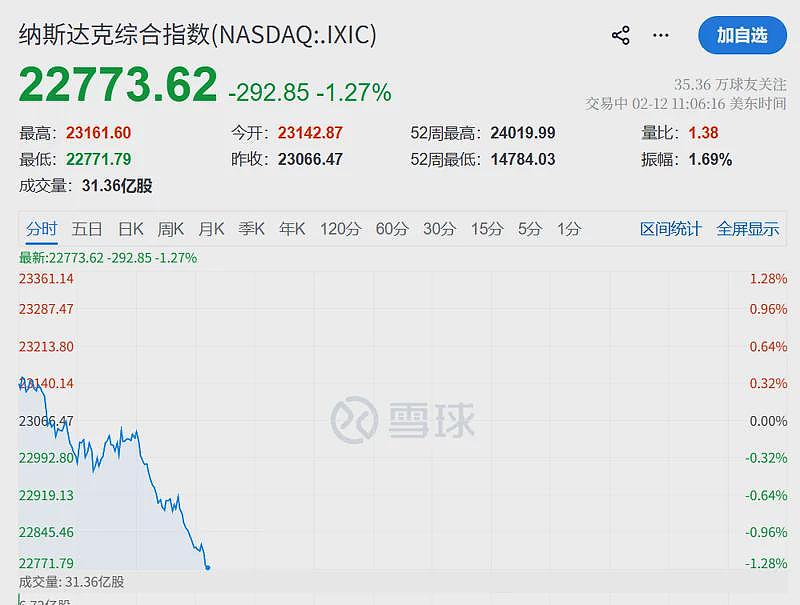Viewport: 800px width, 605px height.
Task: Click the 最新:22773.62 chart header line
Action: tap(108, 258)
